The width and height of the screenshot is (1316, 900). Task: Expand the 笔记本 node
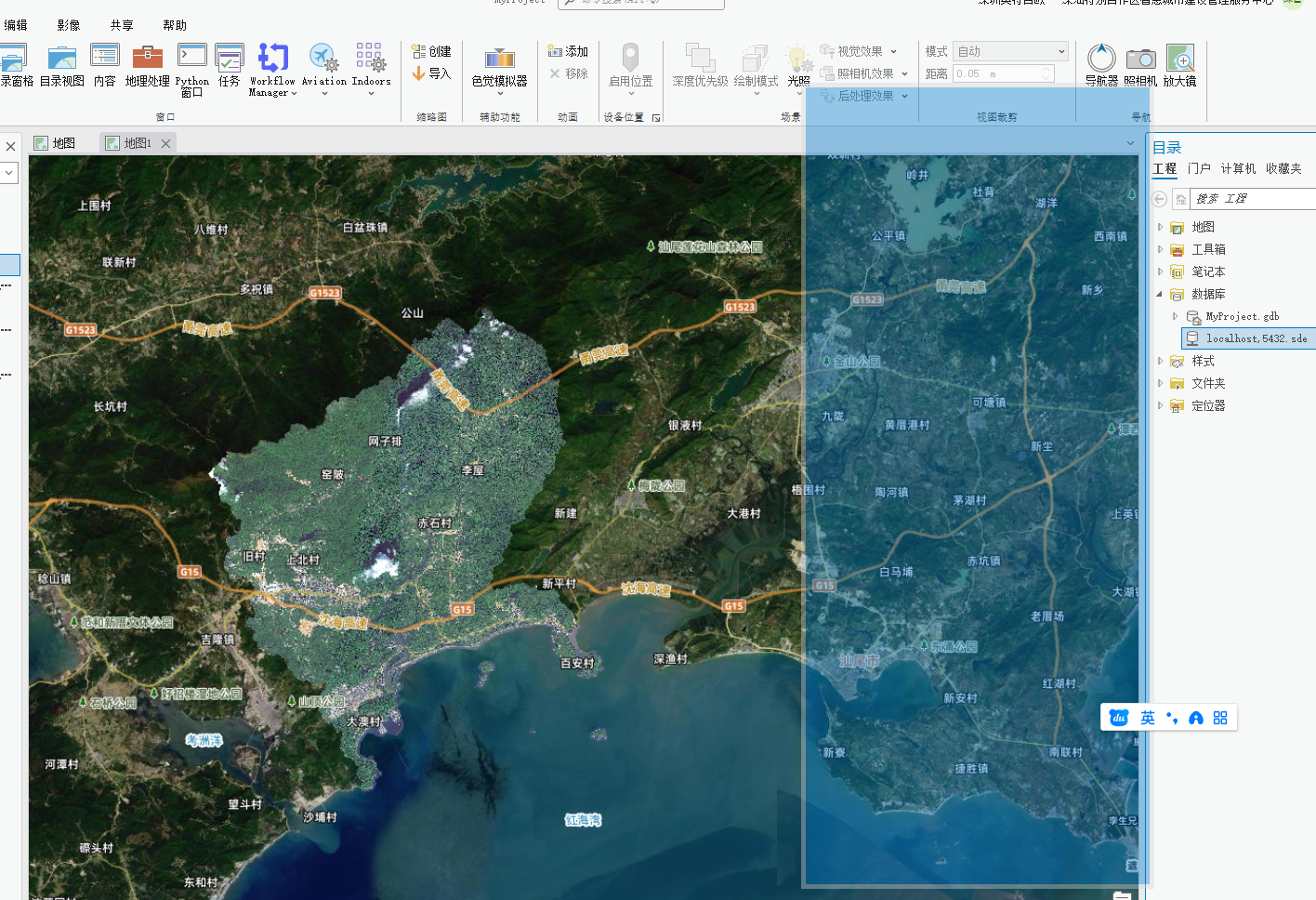point(1160,271)
